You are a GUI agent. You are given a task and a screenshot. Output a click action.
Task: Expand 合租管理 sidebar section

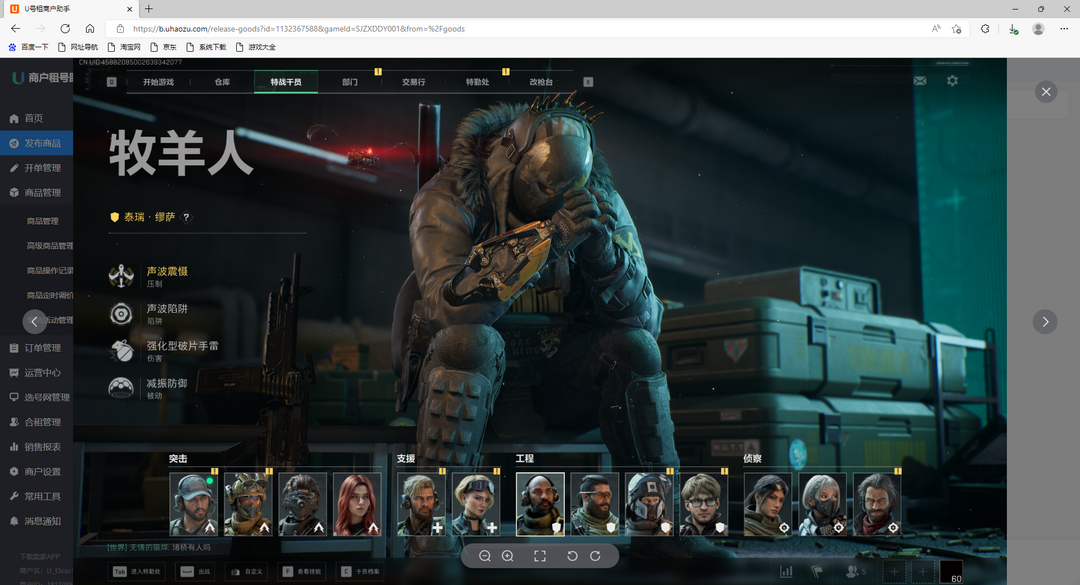click(37, 422)
